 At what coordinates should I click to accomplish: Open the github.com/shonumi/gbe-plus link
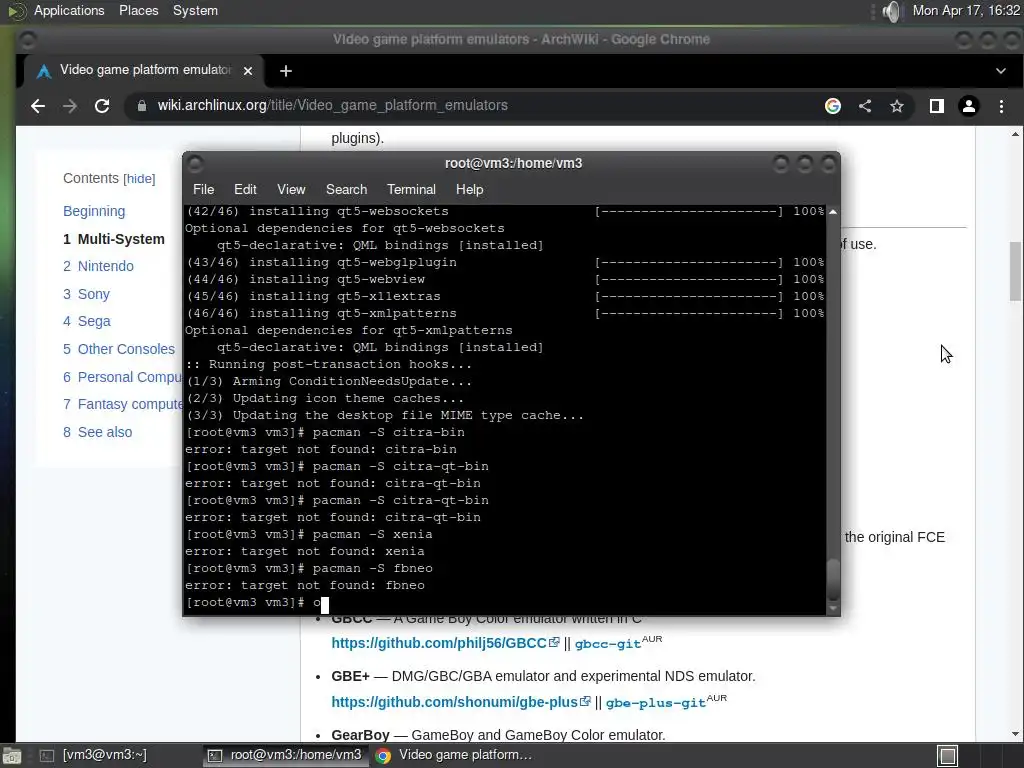pos(455,701)
